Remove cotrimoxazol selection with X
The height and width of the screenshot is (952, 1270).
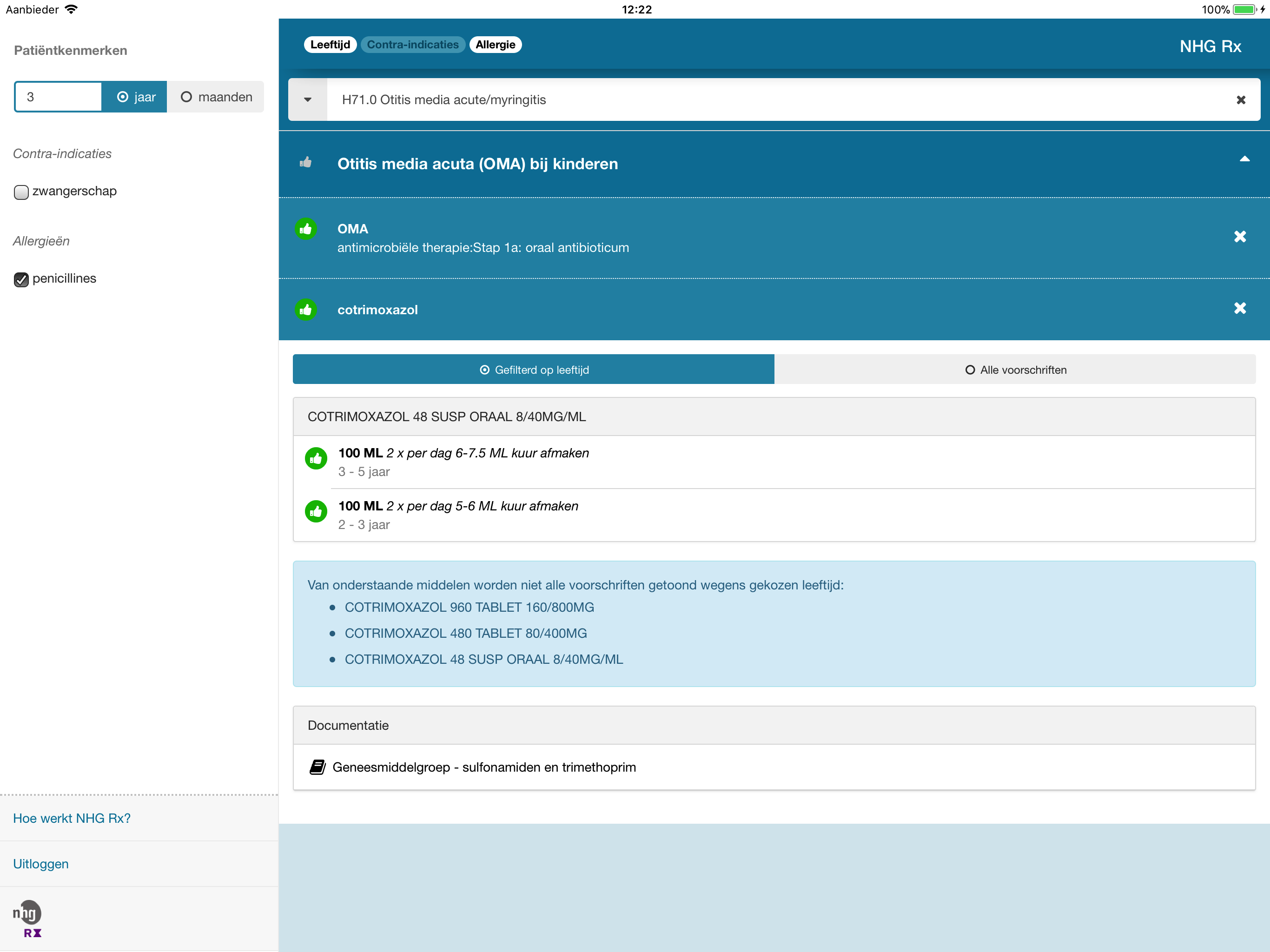pyautogui.click(x=1240, y=308)
